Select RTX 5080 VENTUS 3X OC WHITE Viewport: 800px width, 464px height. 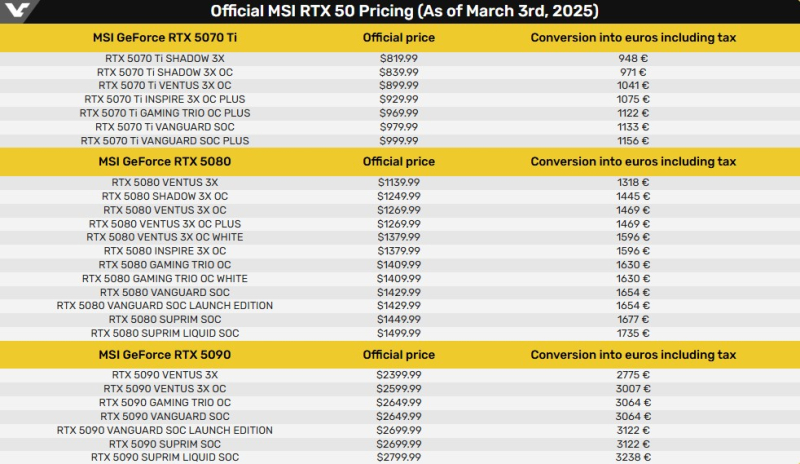164,237
